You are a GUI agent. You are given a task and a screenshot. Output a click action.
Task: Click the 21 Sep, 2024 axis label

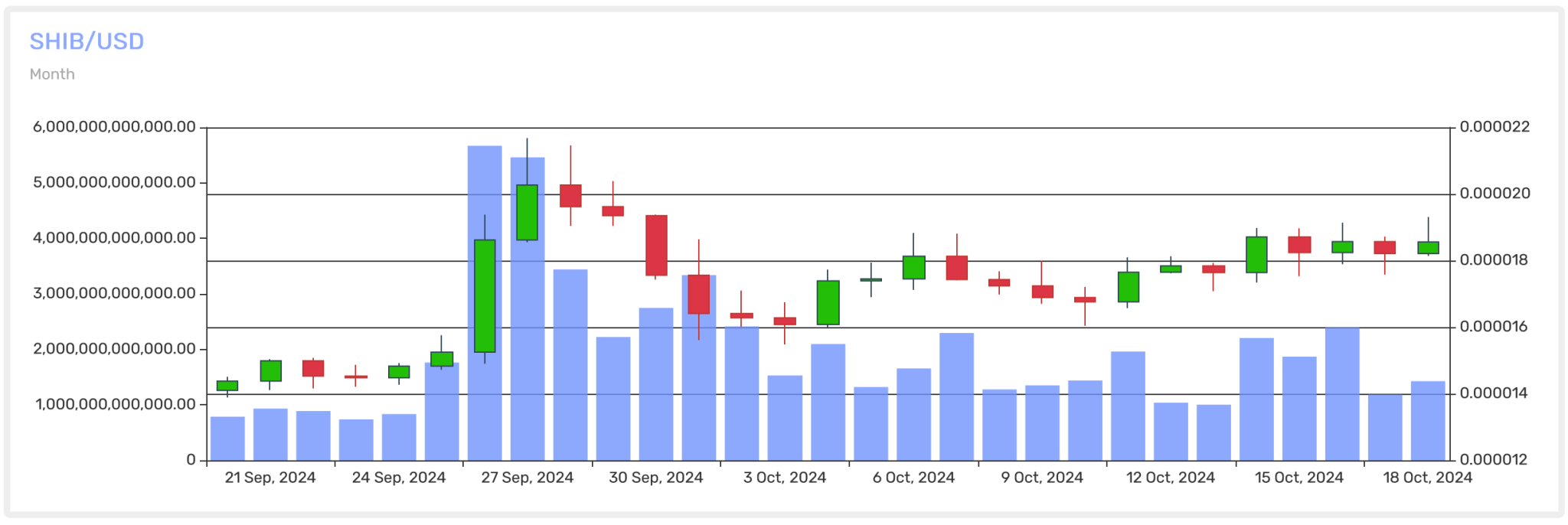point(270,478)
